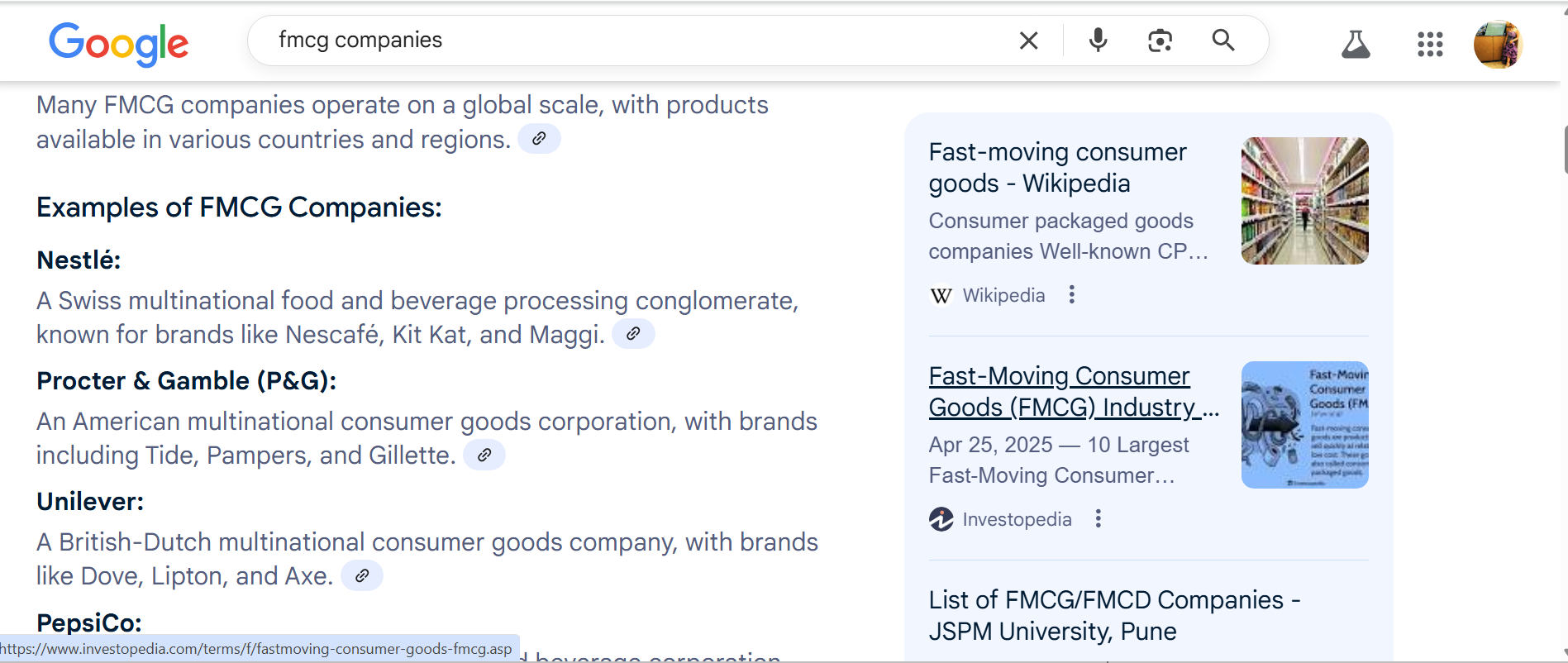Viewport: 1568px width, 663px height.
Task: Open List of FMCG/FMCD Companies JSPM link
Action: pos(1114,615)
